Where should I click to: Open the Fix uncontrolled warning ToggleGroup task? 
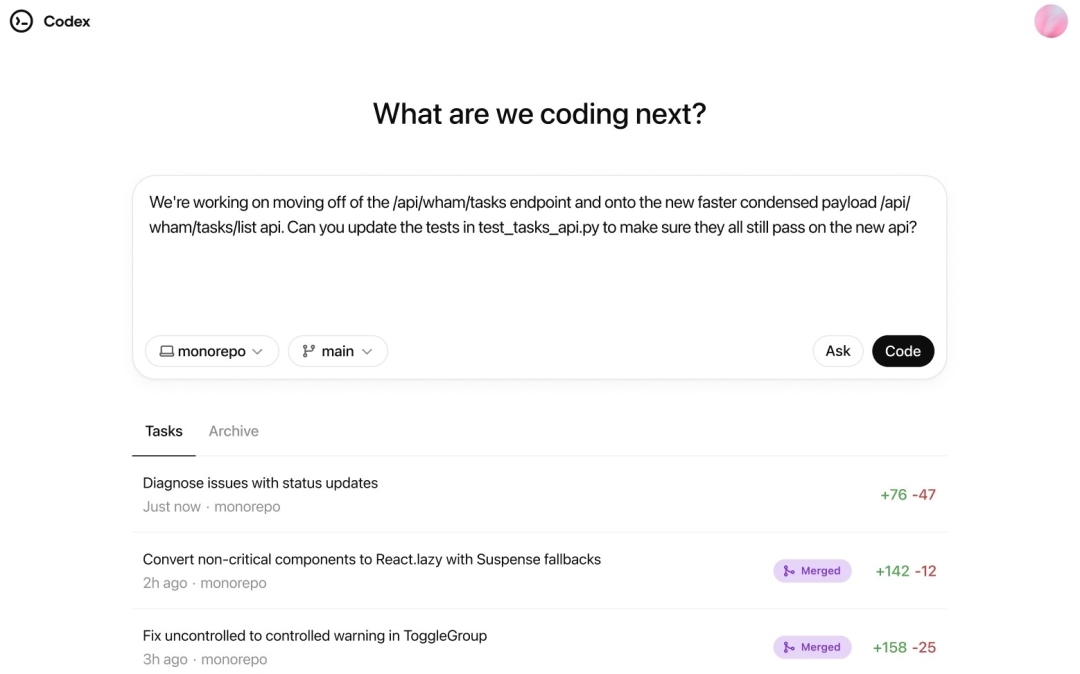tap(314, 635)
